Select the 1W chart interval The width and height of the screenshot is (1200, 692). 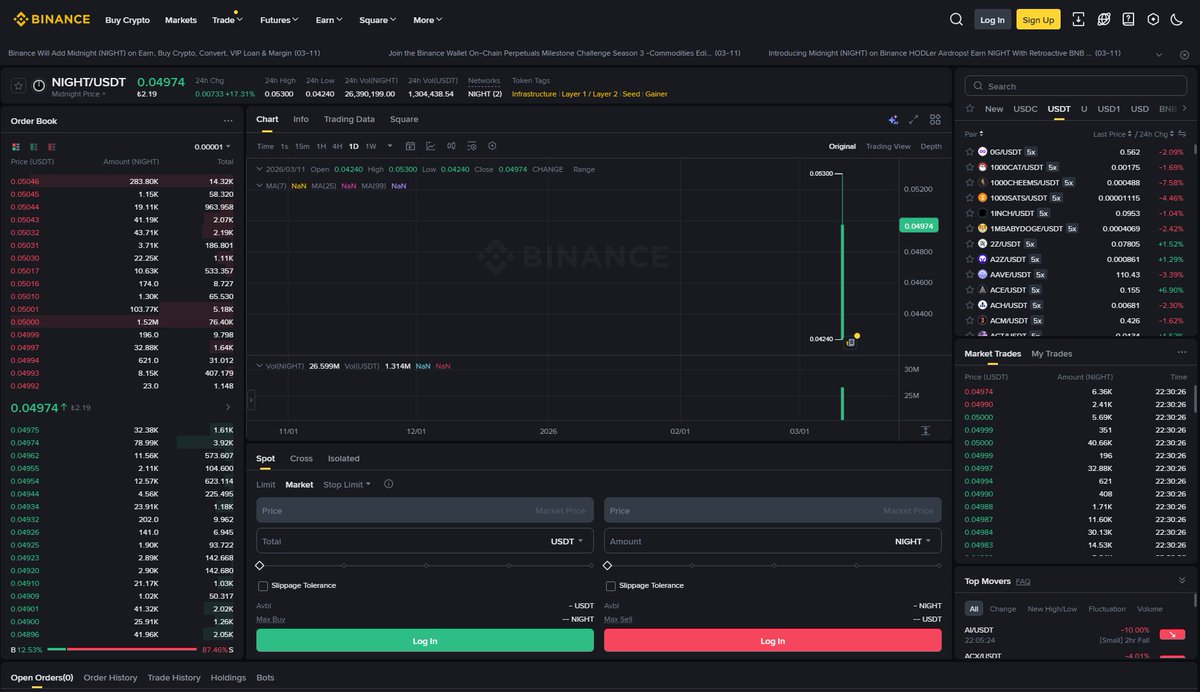[372, 146]
